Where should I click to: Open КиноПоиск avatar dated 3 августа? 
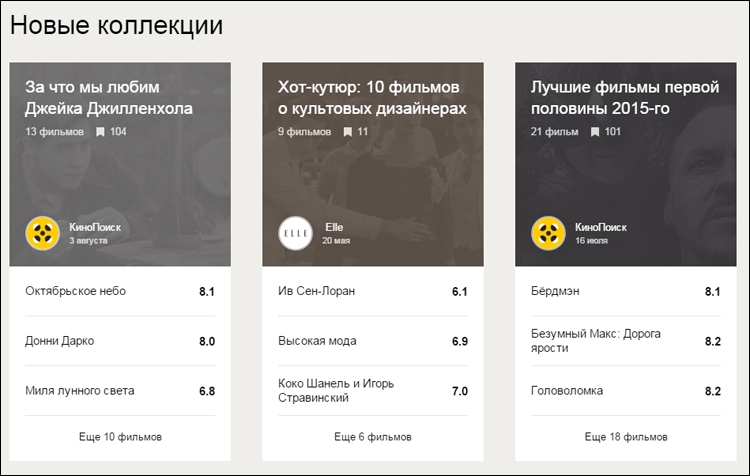pyautogui.click(x=43, y=233)
